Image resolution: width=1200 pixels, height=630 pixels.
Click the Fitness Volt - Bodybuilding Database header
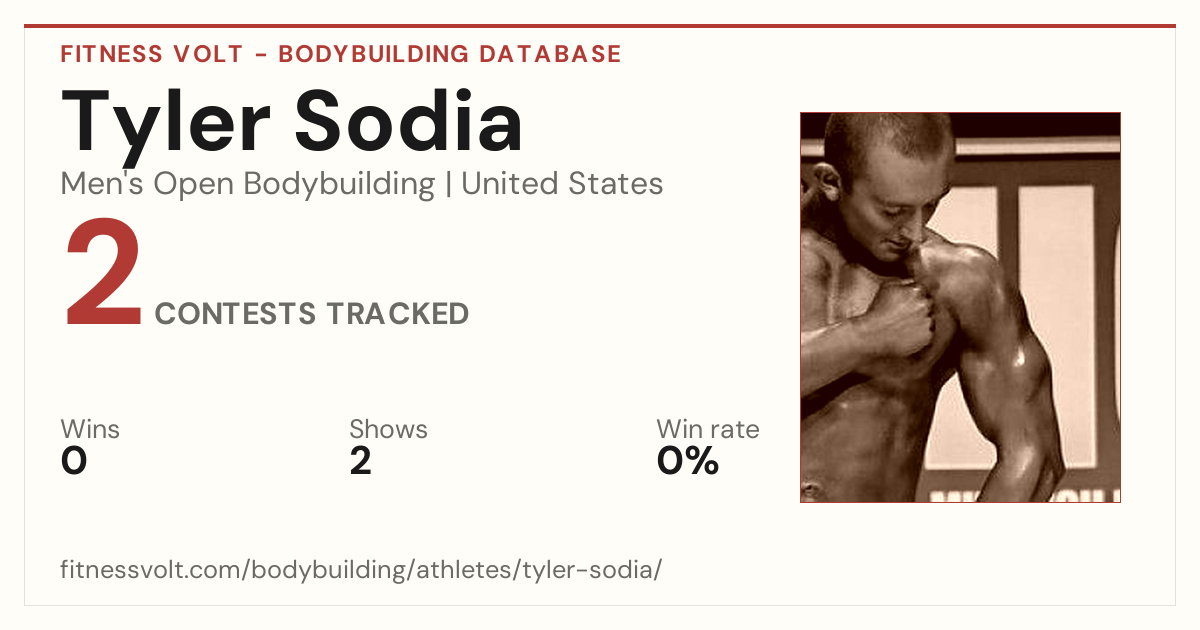tap(341, 54)
